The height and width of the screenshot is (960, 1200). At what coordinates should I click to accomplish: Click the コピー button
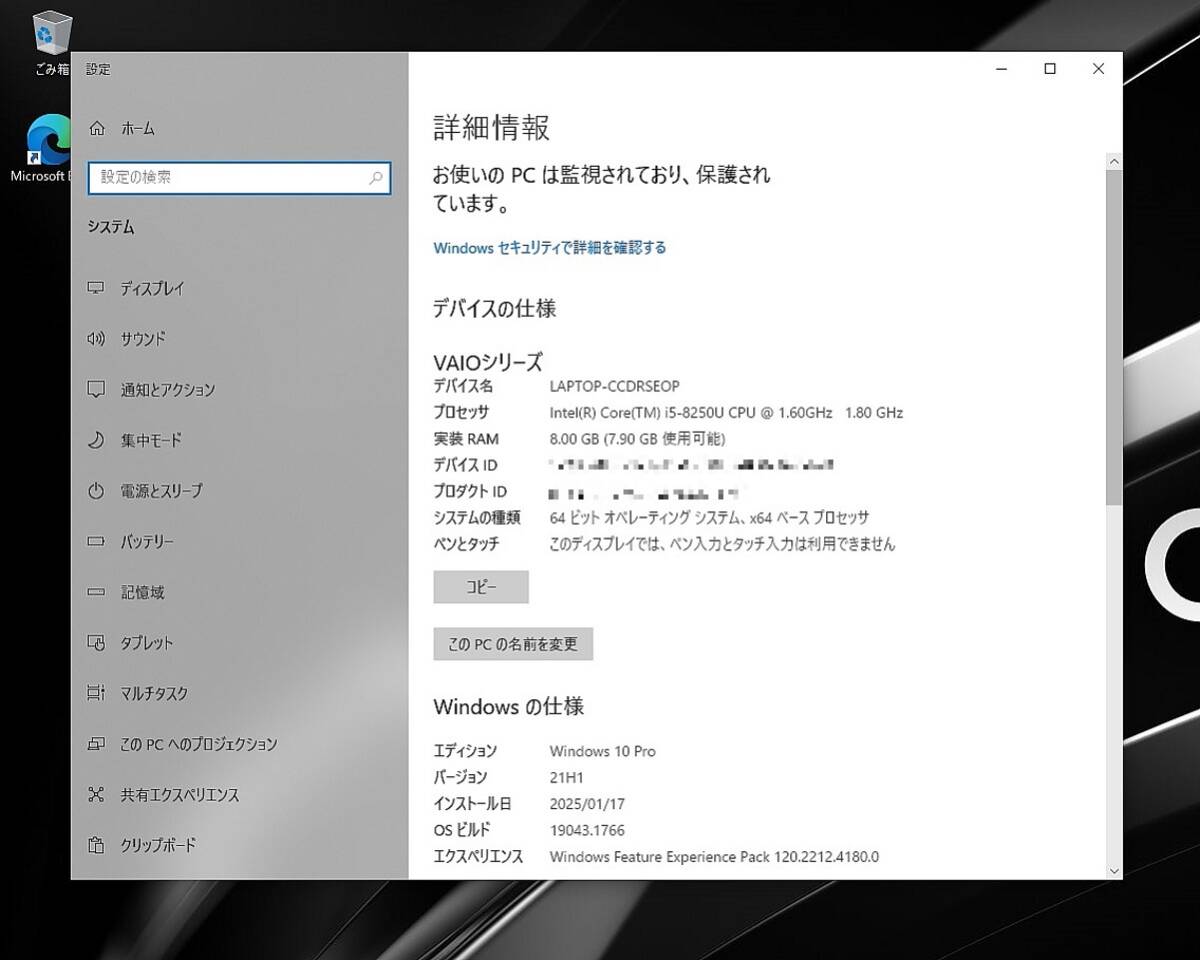click(x=481, y=587)
